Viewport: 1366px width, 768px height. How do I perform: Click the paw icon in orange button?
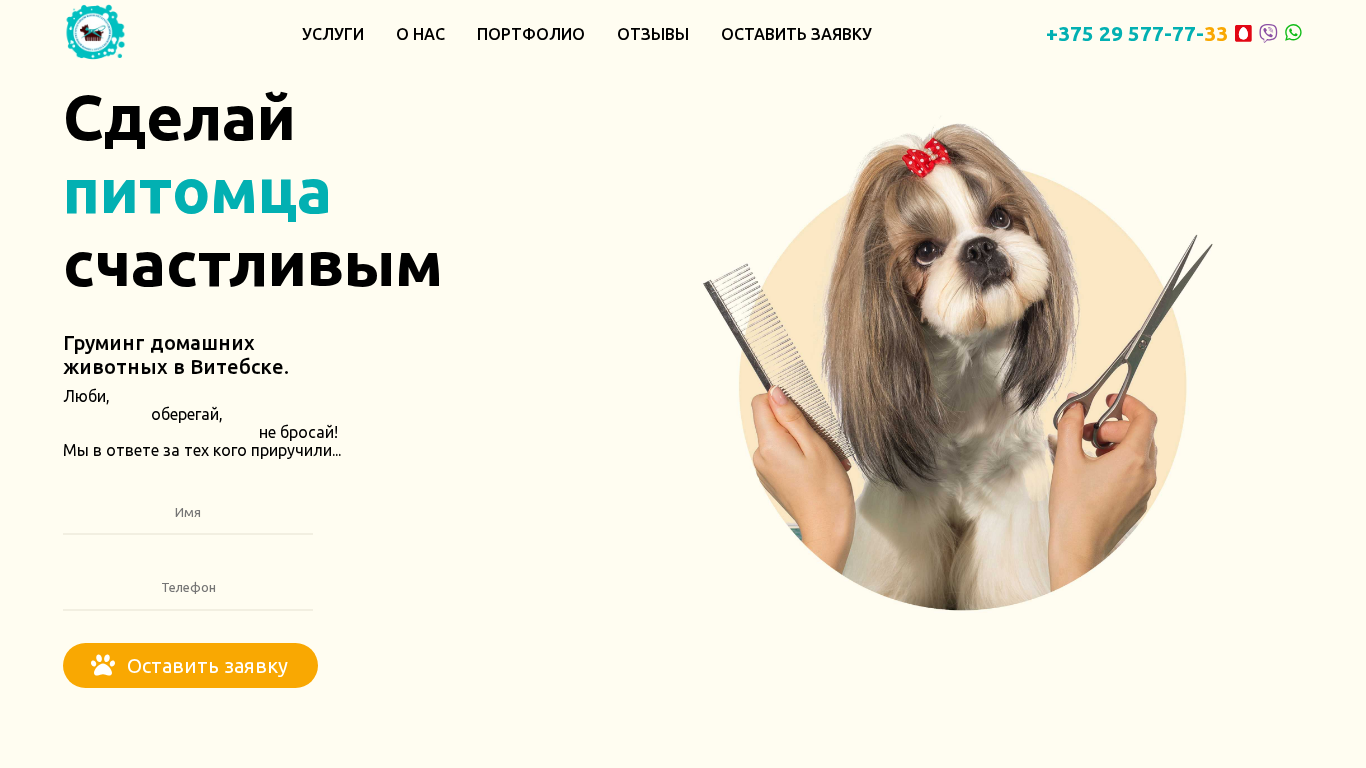pyautogui.click(x=103, y=665)
